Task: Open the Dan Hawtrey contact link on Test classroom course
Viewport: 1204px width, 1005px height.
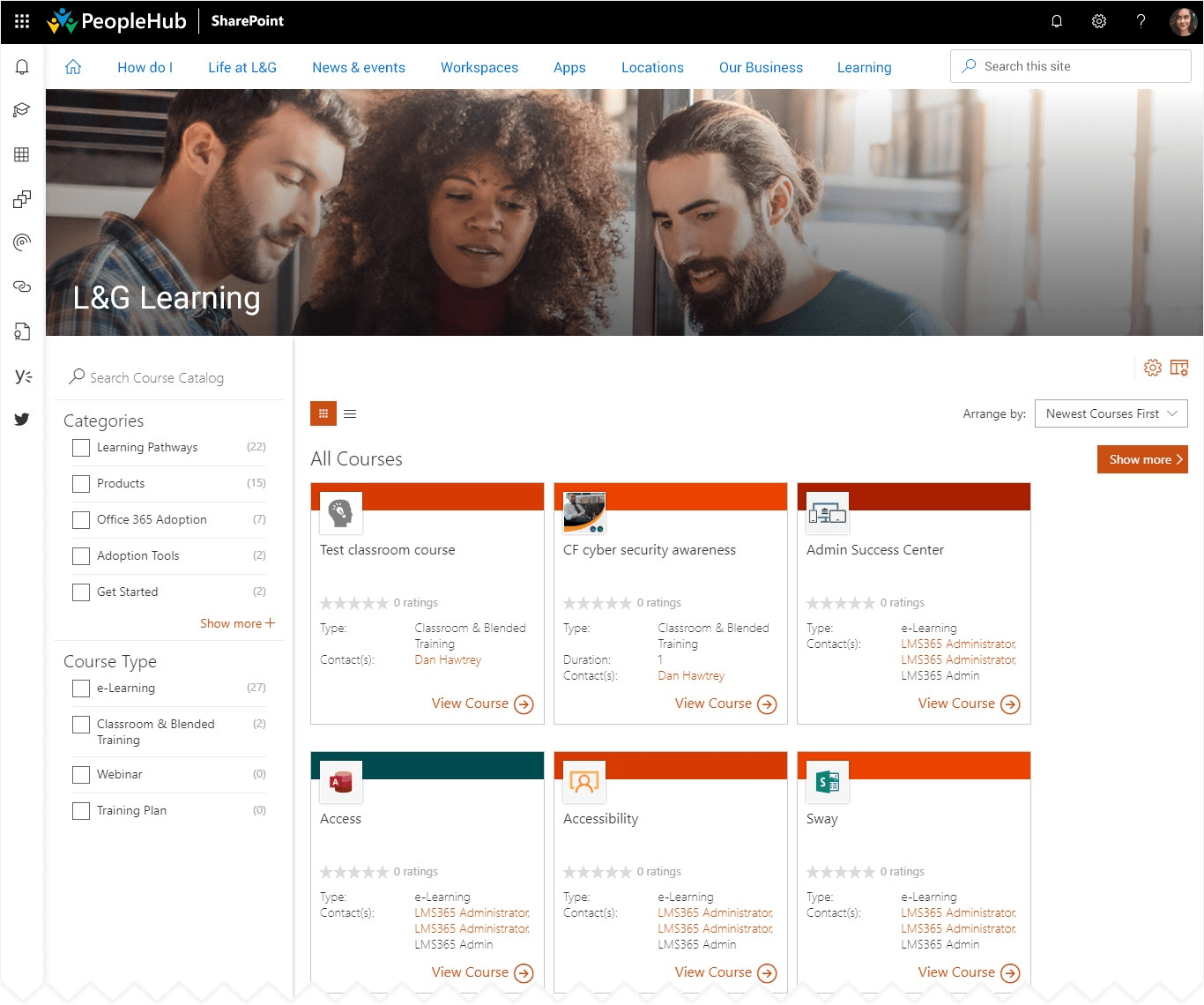Action: click(448, 659)
